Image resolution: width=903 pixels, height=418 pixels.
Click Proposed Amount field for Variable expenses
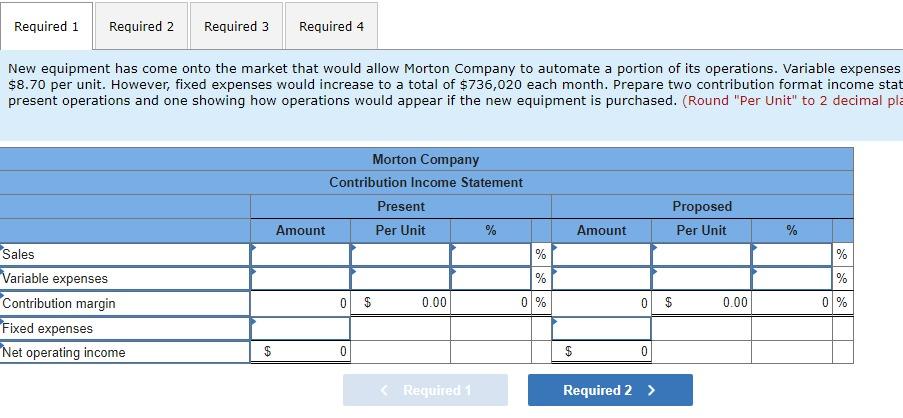point(601,279)
